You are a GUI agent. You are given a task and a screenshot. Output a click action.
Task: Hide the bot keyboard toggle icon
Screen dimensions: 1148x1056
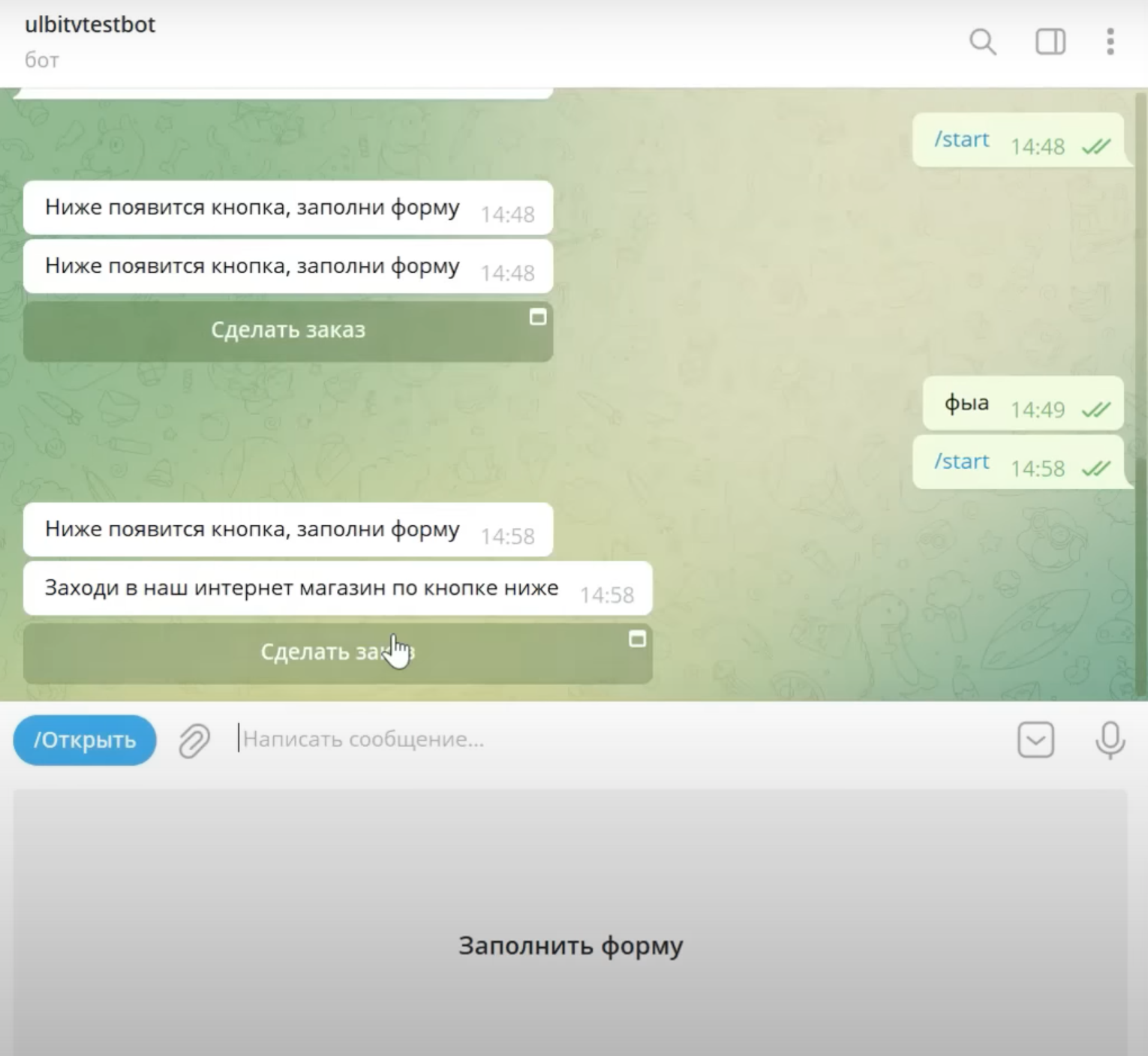coord(1035,740)
